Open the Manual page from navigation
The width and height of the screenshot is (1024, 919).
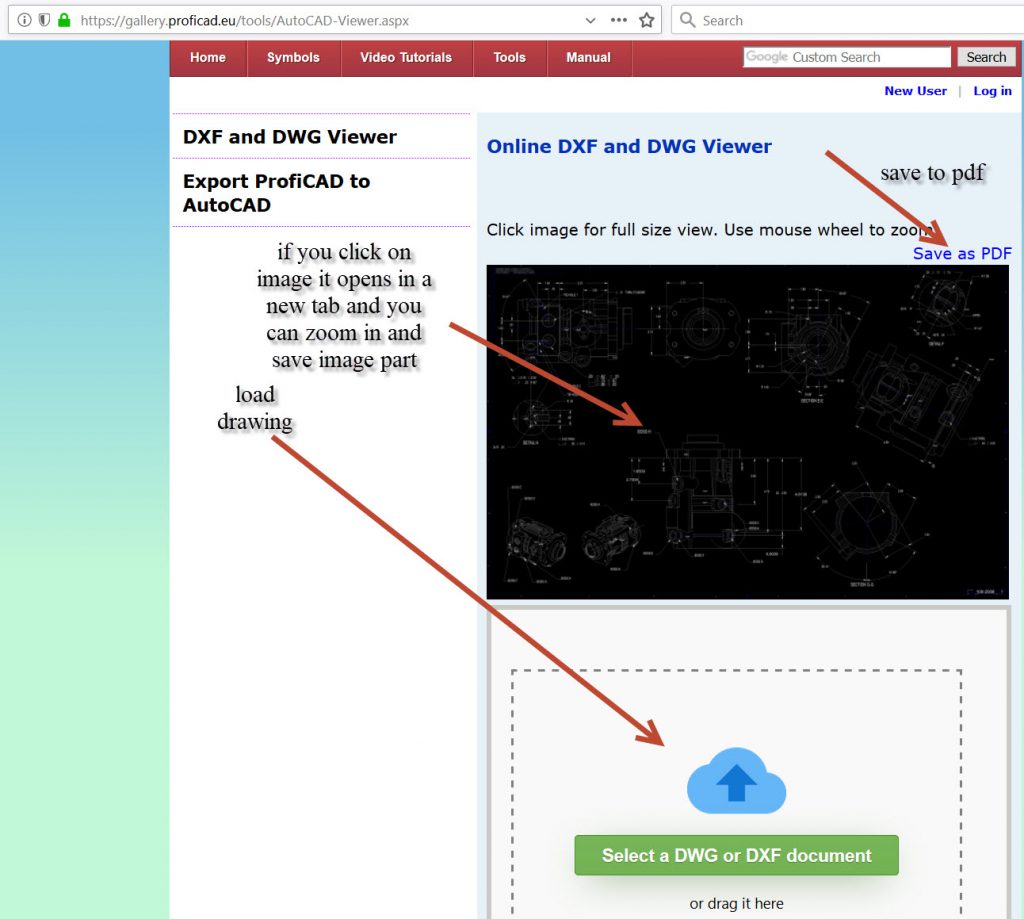point(588,57)
